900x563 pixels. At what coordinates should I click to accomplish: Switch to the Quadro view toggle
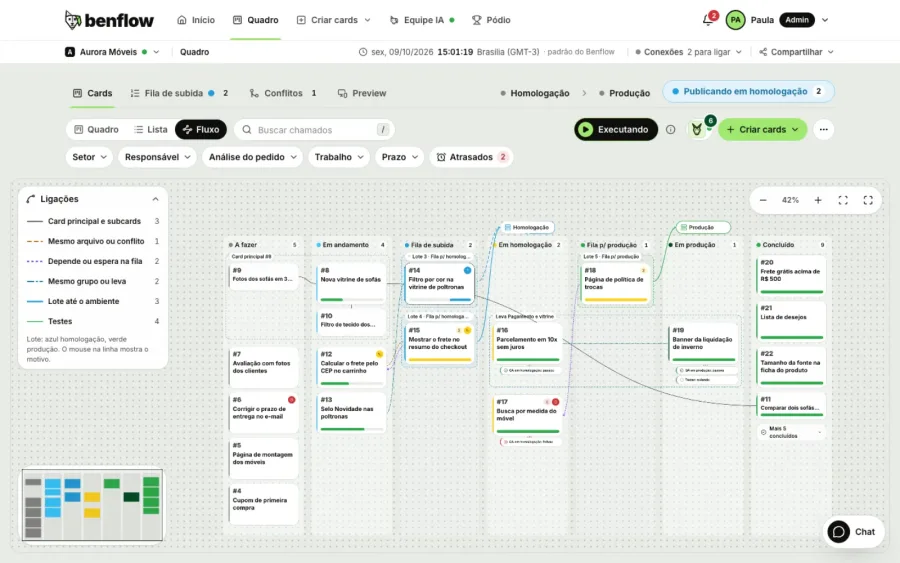coord(96,130)
